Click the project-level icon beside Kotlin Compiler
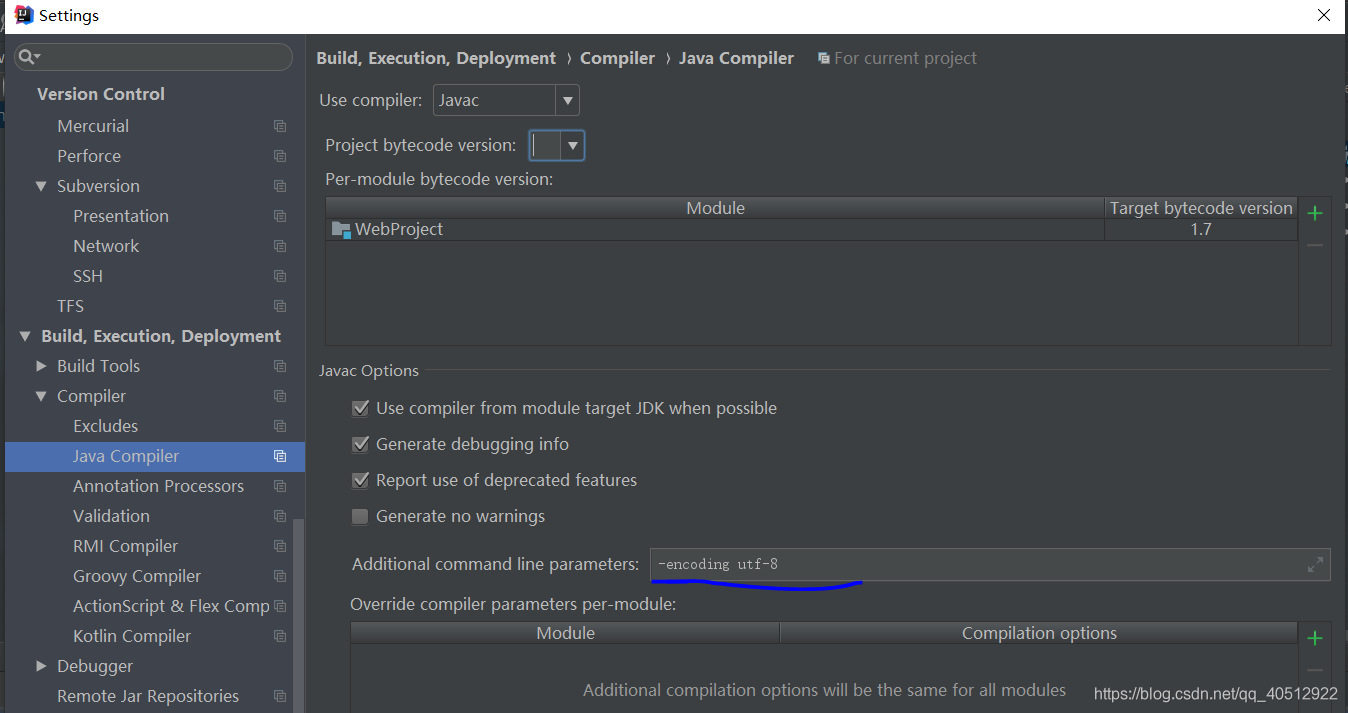Screen dimensions: 1348x713 (280, 636)
